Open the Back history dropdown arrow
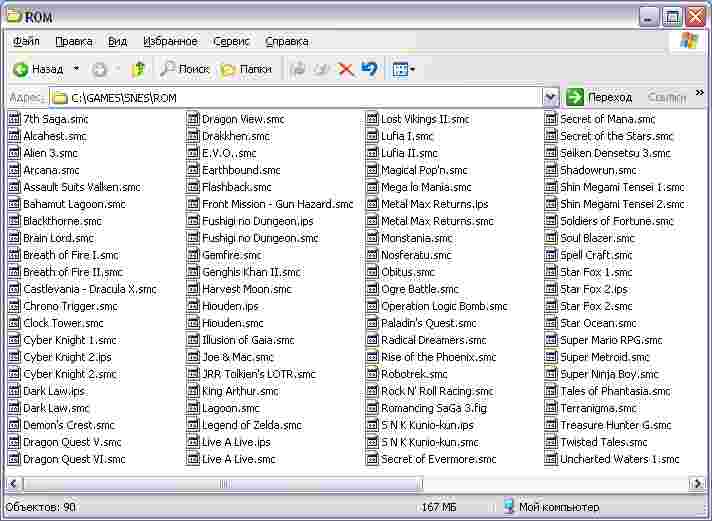 pos(76,69)
